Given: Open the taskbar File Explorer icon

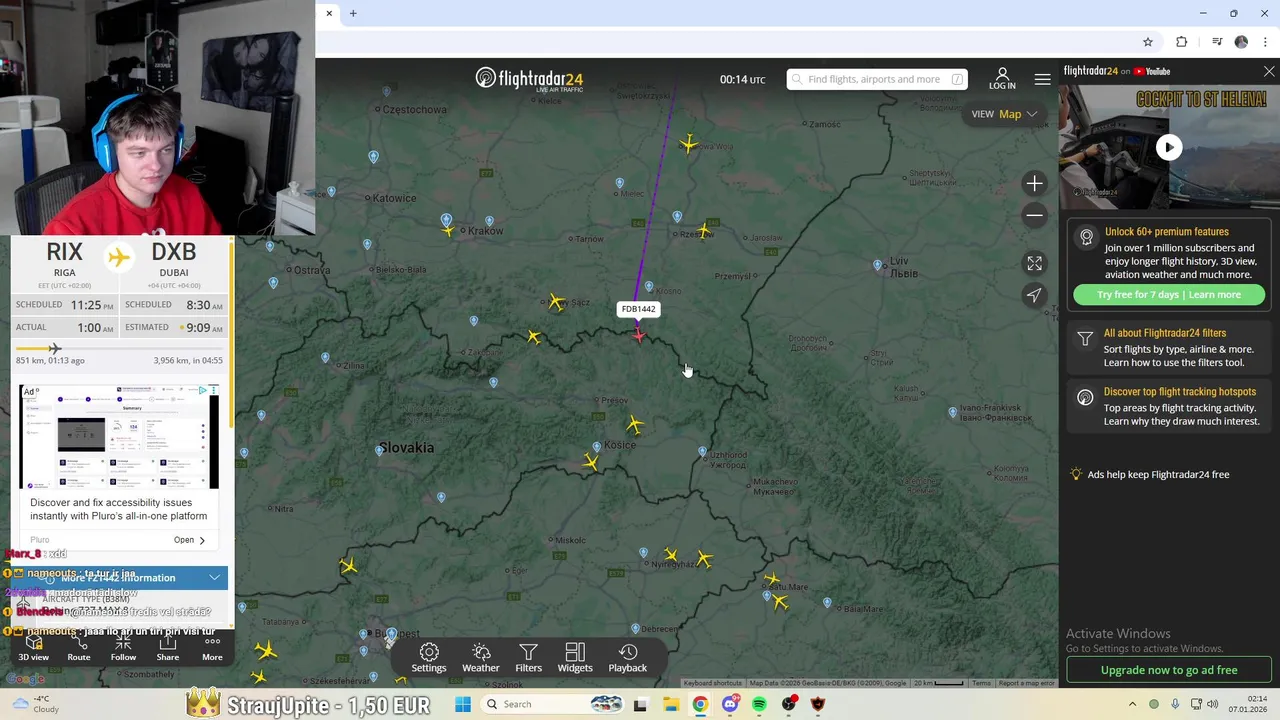Looking at the screenshot, I should tap(670, 704).
